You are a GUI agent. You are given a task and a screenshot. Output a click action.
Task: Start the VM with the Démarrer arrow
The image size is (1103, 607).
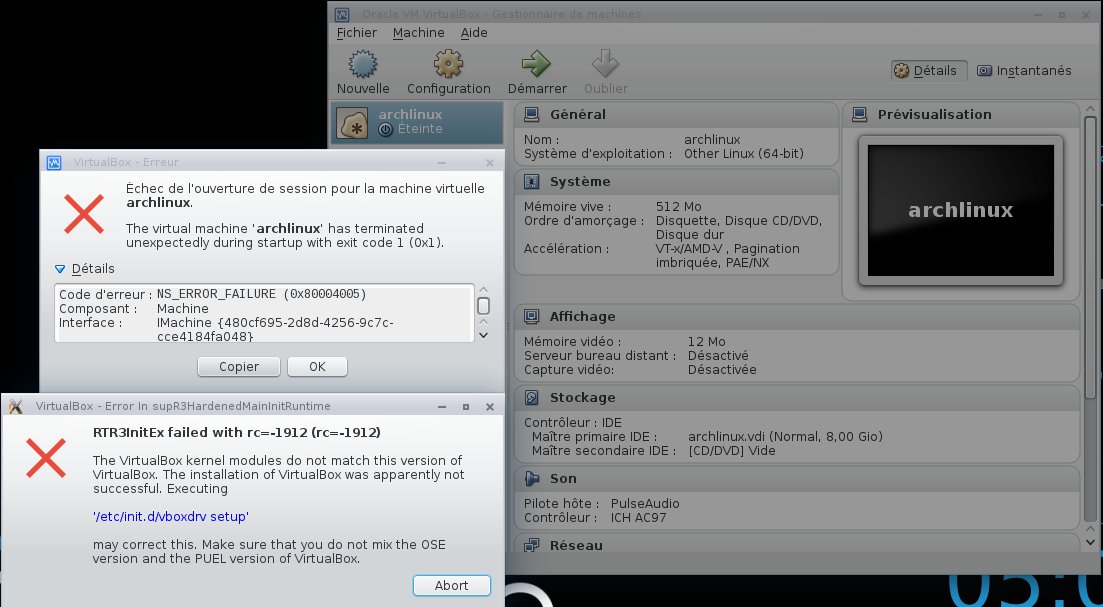coord(537,64)
